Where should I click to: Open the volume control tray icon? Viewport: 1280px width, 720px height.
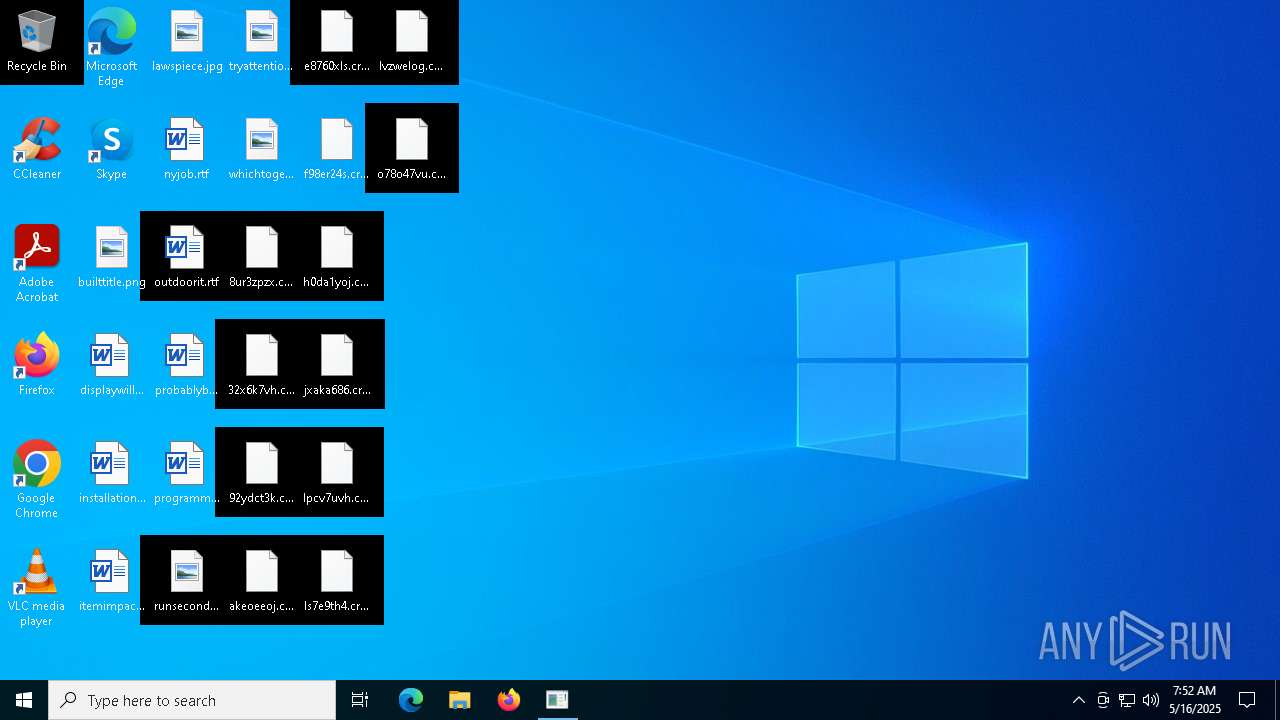click(1151, 700)
